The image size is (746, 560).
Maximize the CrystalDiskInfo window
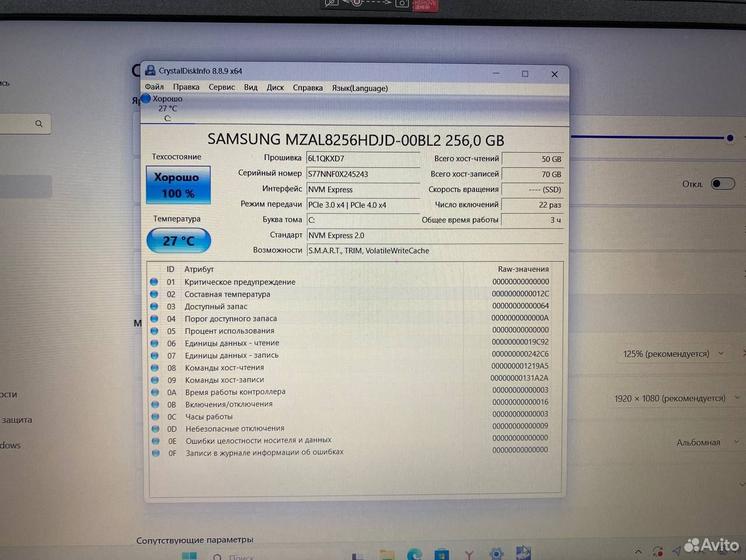coord(525,74)
